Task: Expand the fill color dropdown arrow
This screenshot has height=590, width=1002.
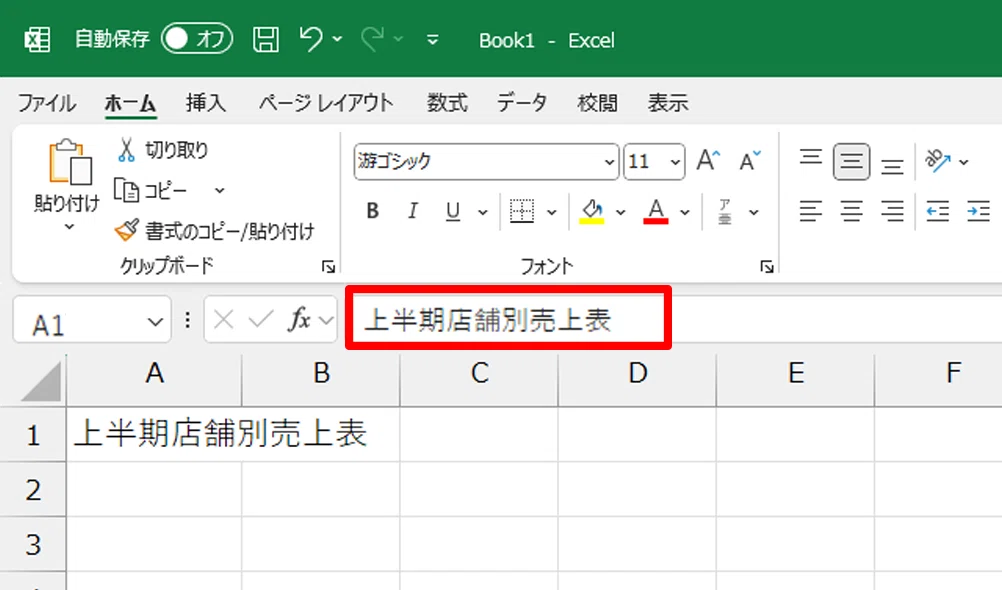Action: coord(620,212)
